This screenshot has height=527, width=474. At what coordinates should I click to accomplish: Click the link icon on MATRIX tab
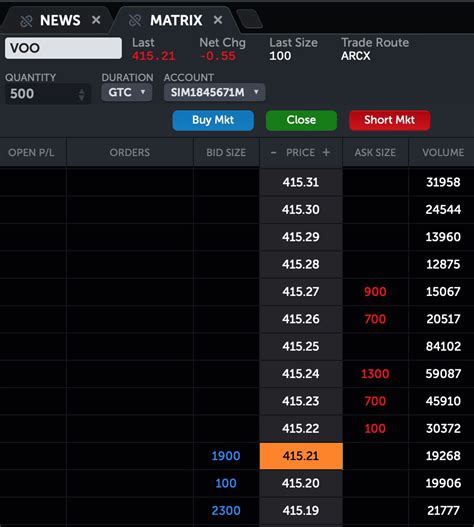(x=135, y=21)
